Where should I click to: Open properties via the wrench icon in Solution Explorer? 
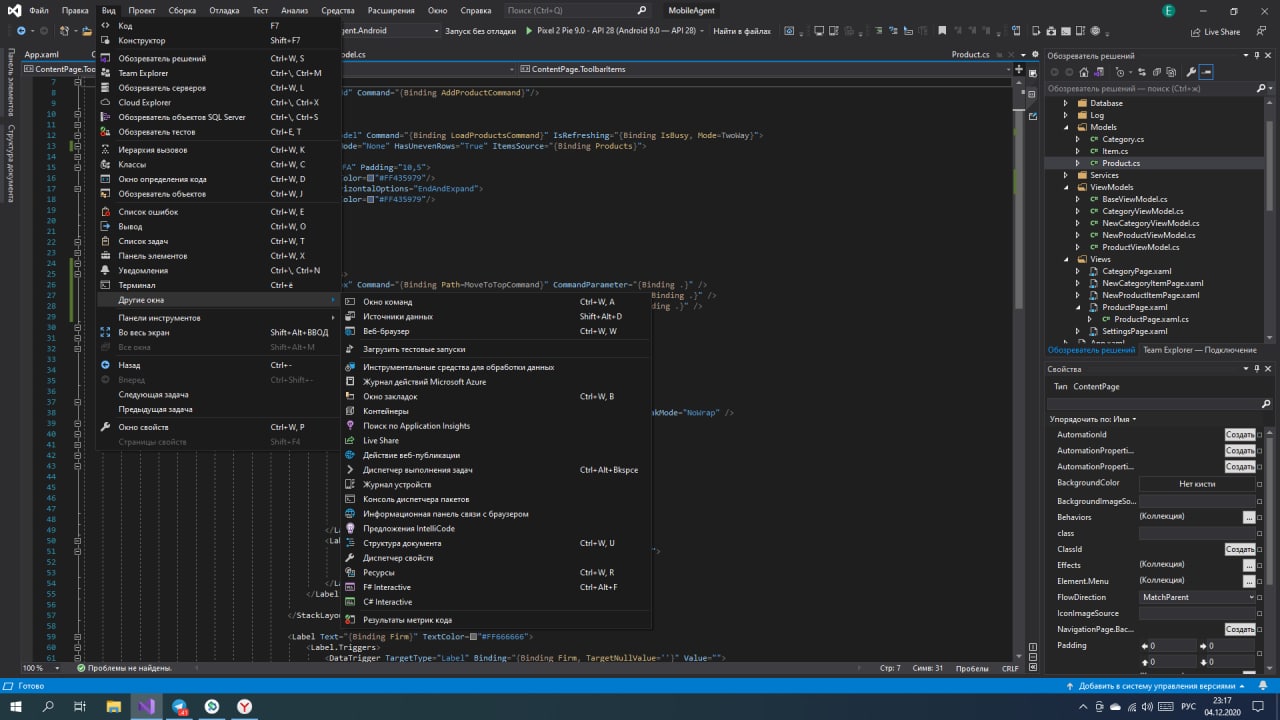[1191, 72]
